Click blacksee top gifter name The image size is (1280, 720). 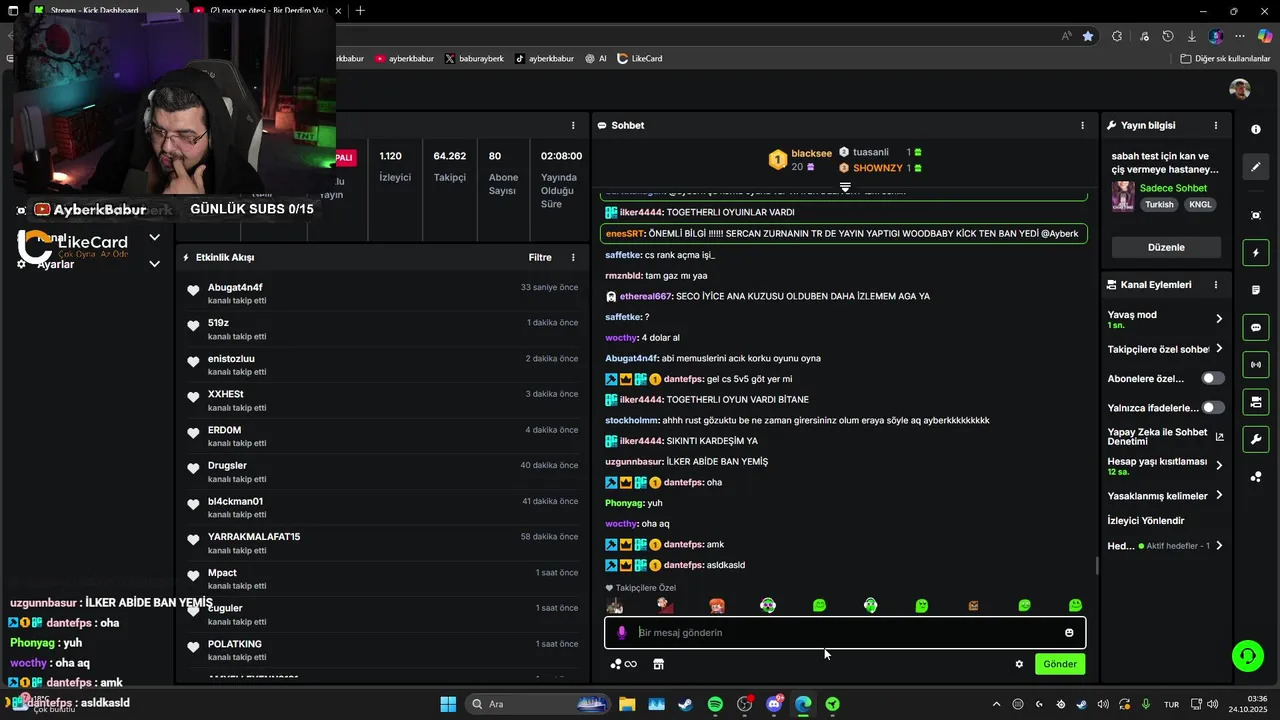(811, 153)
